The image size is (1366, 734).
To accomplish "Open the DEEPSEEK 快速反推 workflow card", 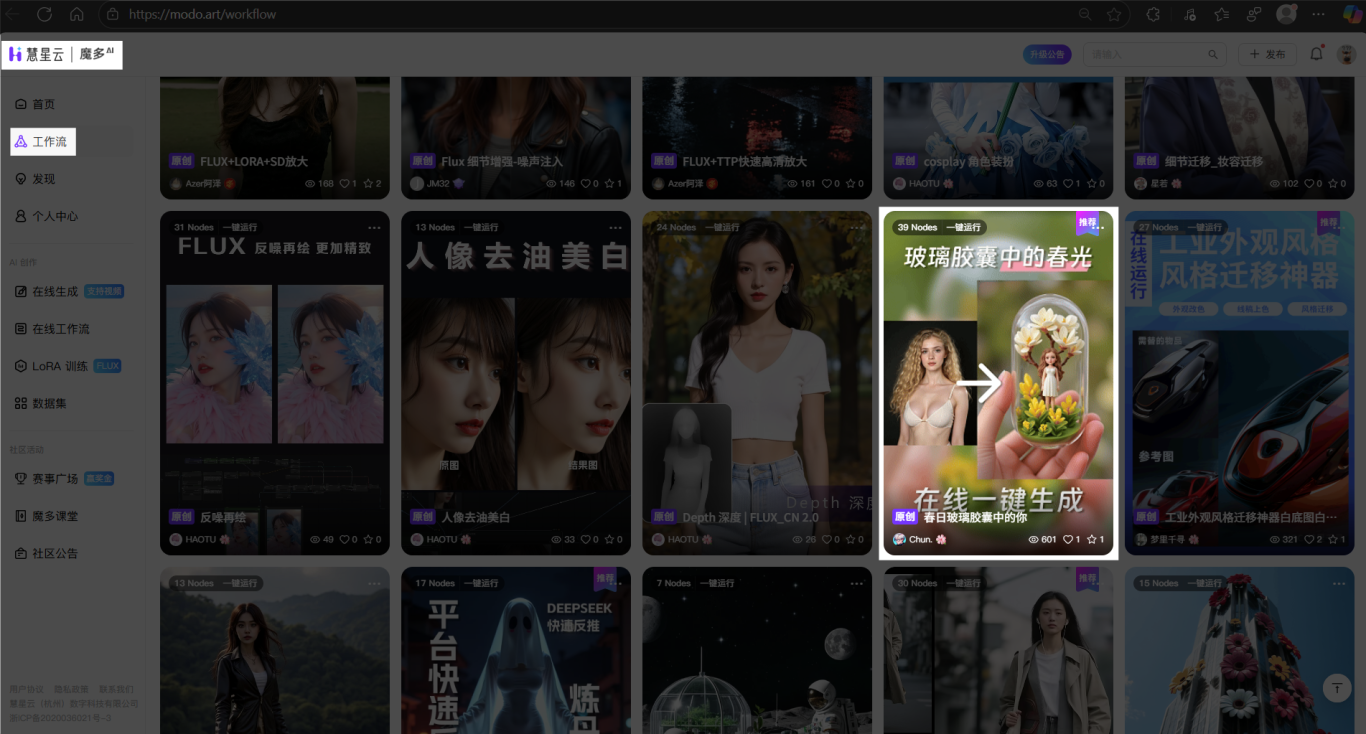I will pyautogui.click(x=516, y=650).
